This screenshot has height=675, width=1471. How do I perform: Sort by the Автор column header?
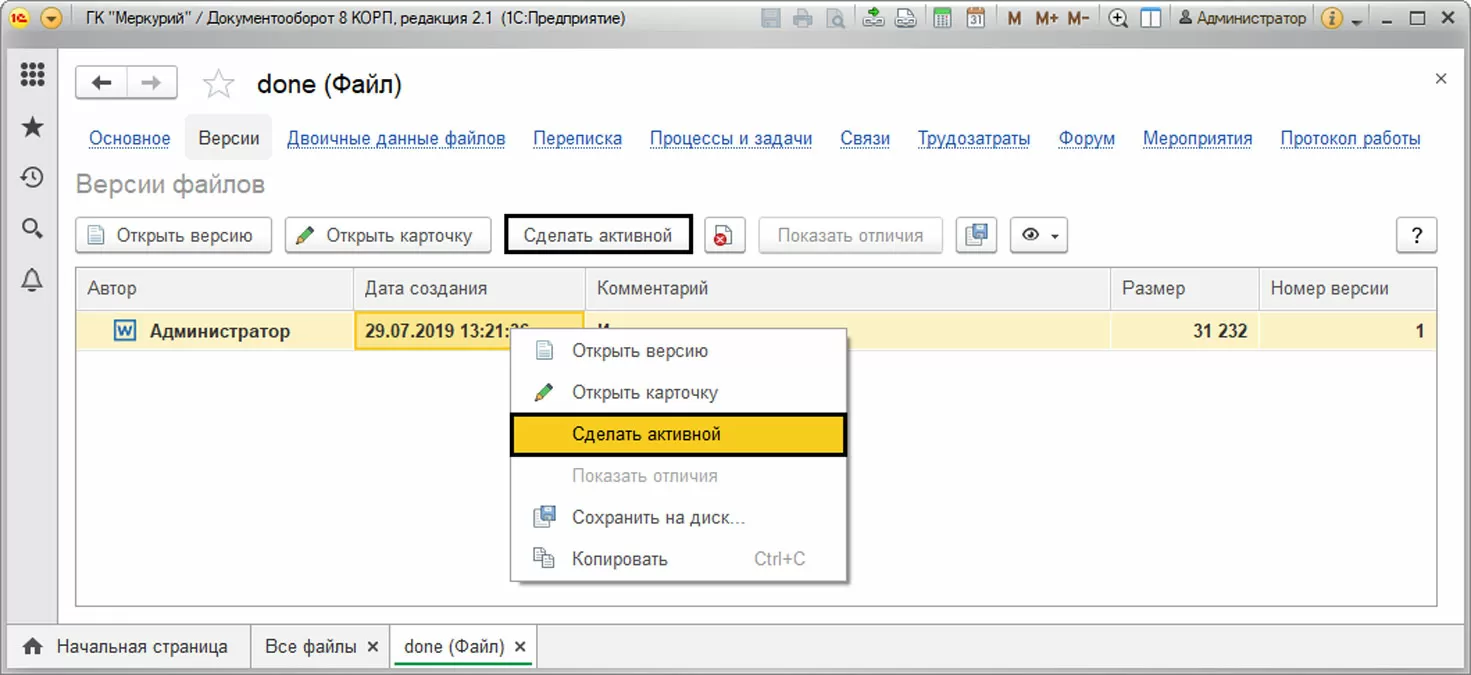tap(215, 288)
